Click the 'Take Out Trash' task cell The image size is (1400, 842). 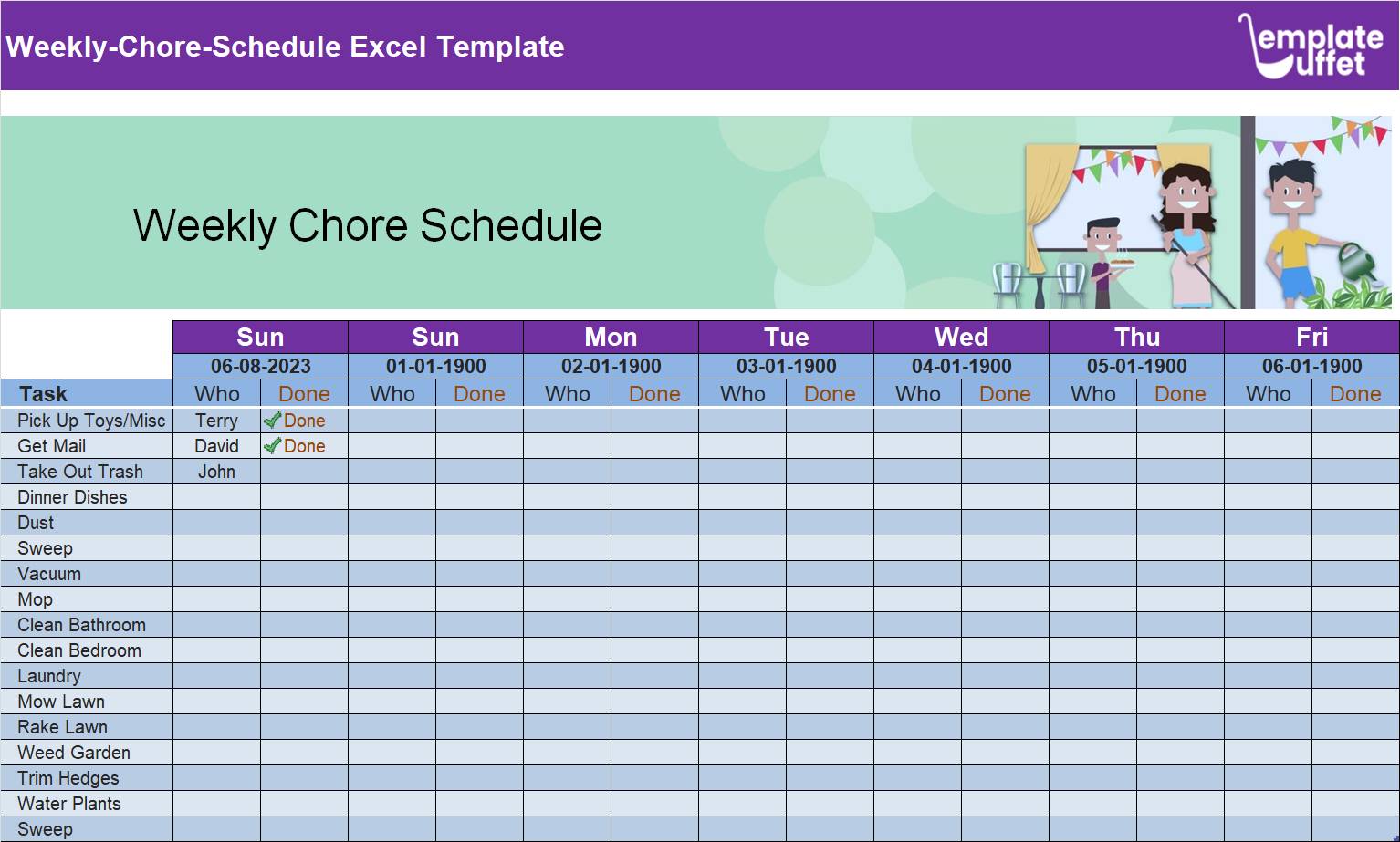(x=87, y=472)
